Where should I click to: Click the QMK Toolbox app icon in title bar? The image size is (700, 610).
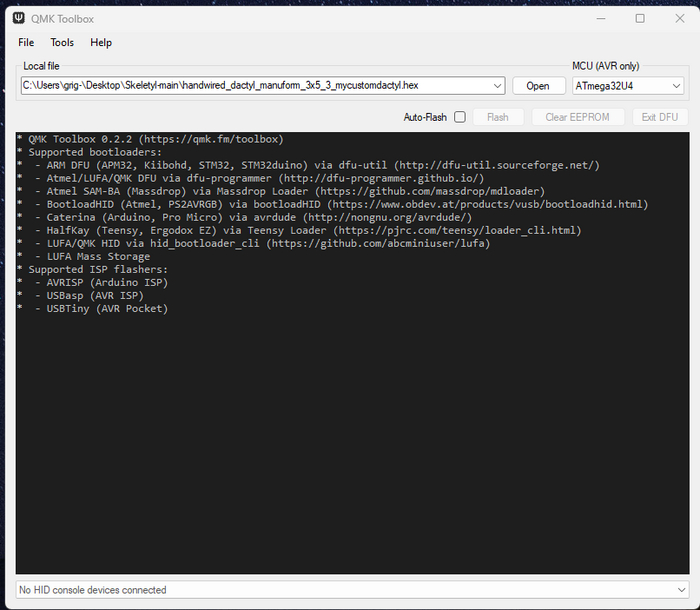[19, 18]
